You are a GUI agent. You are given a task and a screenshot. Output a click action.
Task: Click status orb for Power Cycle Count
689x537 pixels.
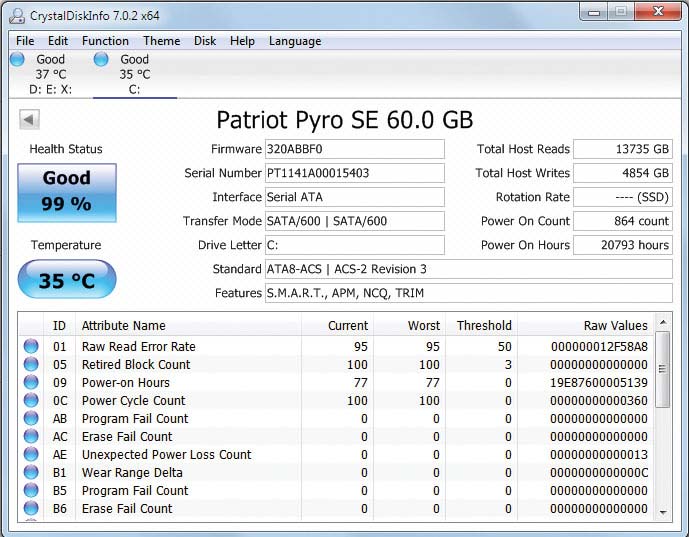(x=31, y=400)
